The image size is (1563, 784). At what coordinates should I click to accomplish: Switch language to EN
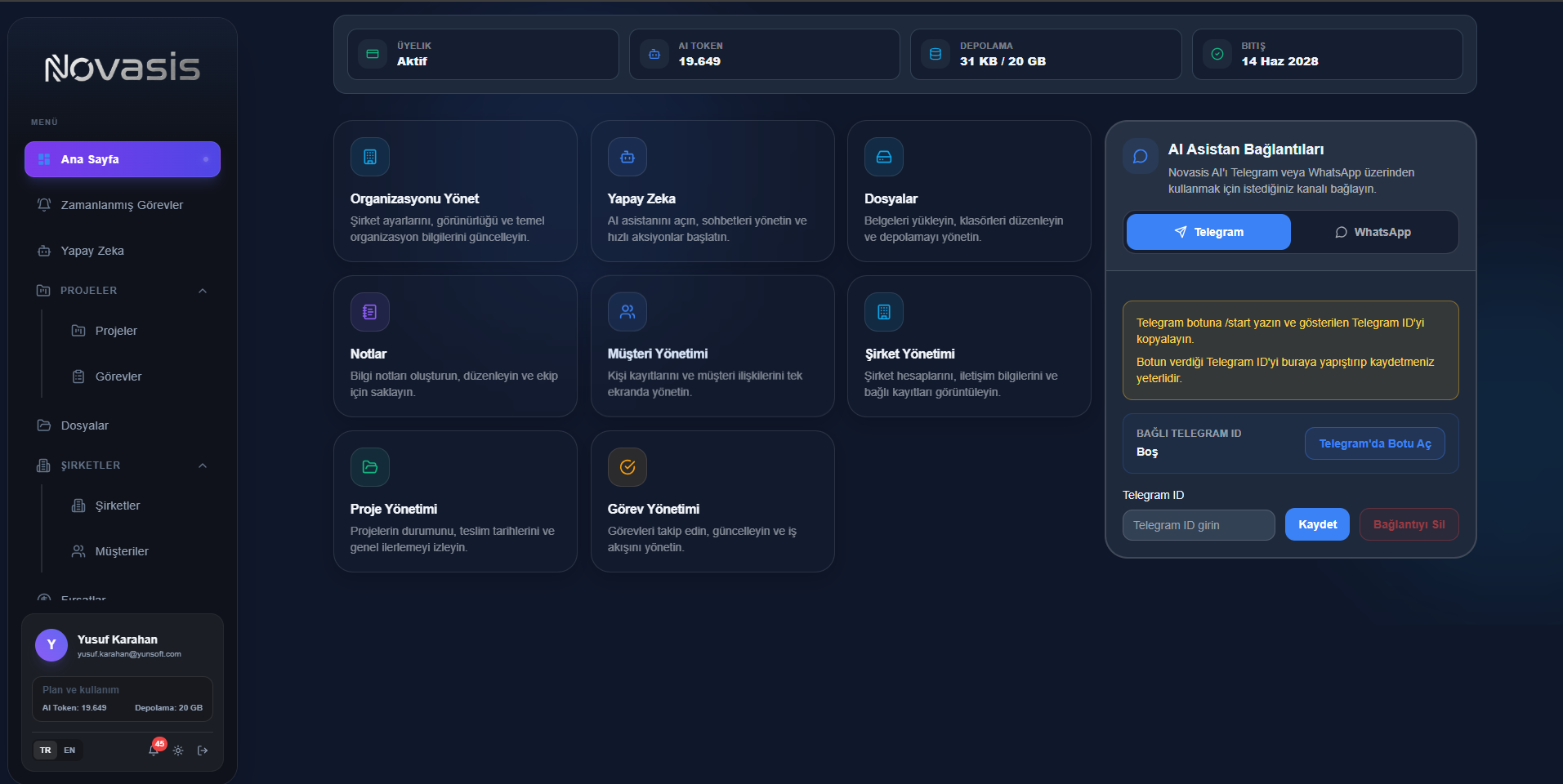[x=69, y=751]
